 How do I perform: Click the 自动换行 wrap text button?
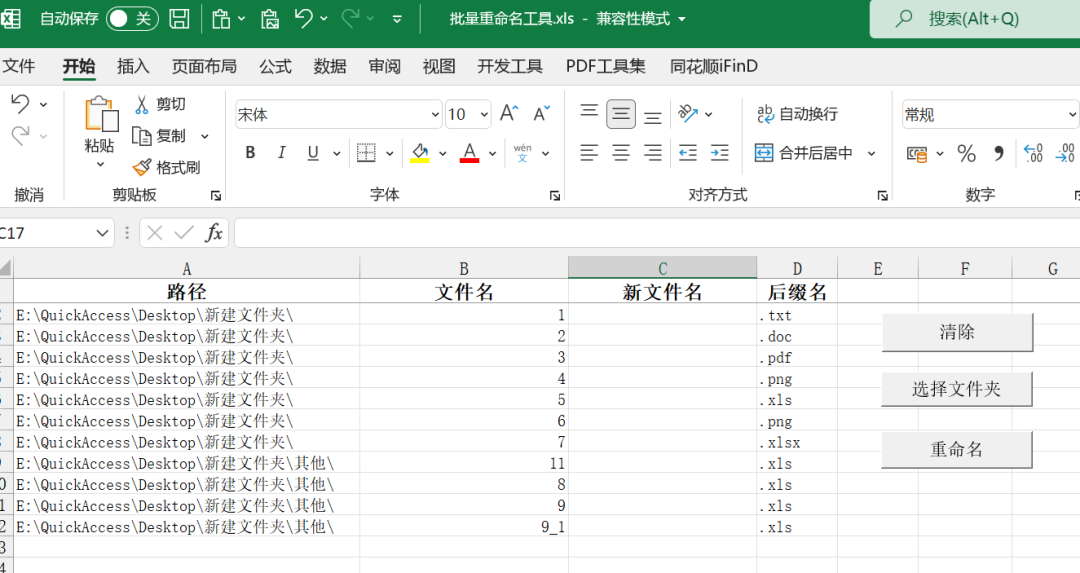click(797, 114)
